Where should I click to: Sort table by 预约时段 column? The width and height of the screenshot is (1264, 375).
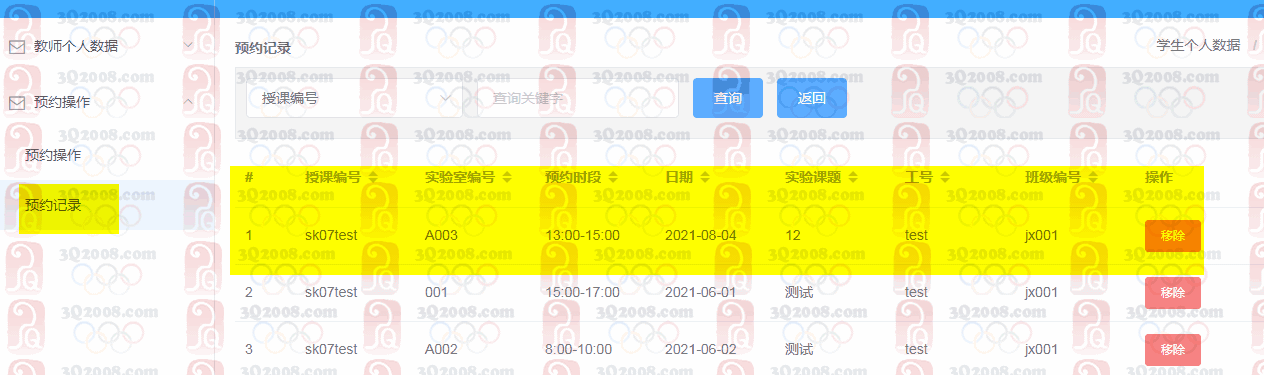(612, 177)
